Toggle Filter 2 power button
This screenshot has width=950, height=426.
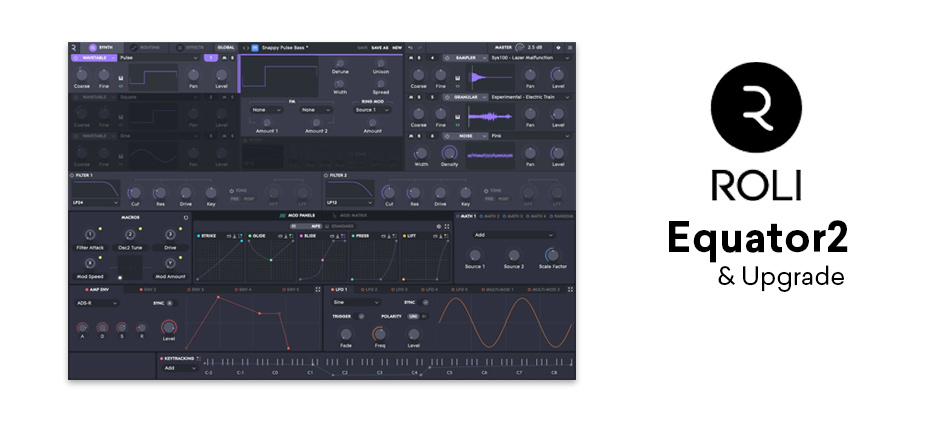click(327, 176)
